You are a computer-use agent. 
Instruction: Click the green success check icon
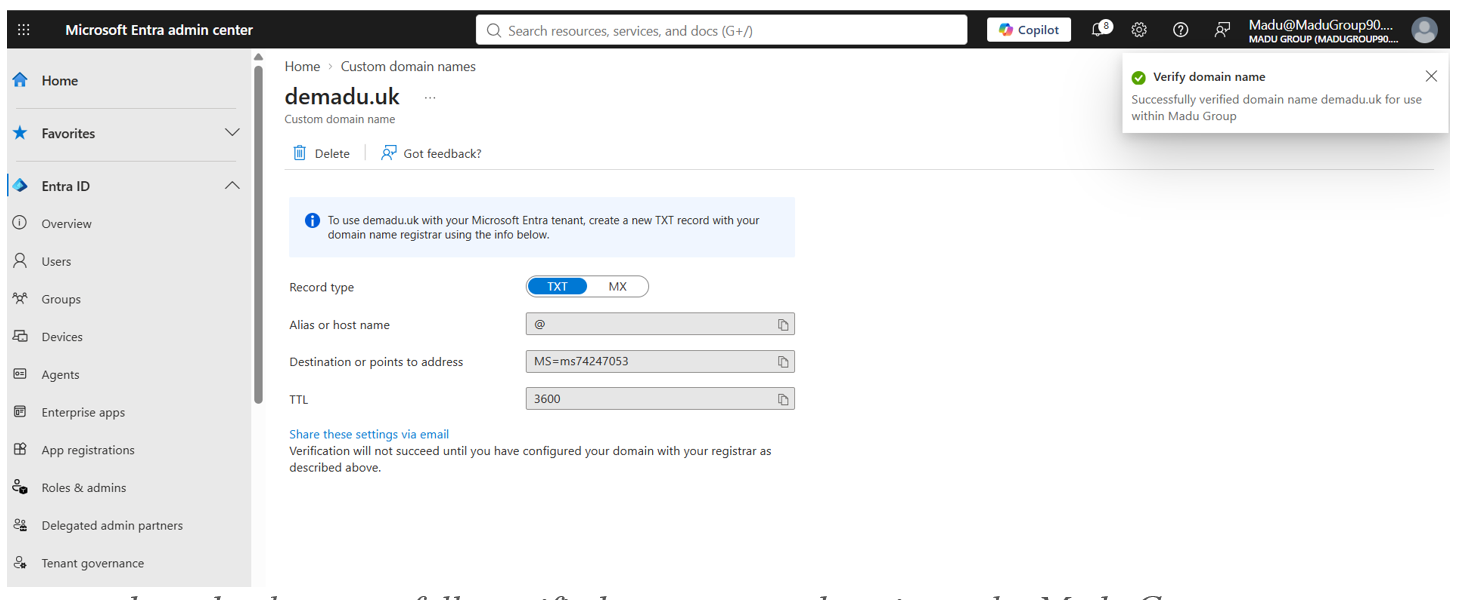pyautogui.click(x=1138, y=77)
